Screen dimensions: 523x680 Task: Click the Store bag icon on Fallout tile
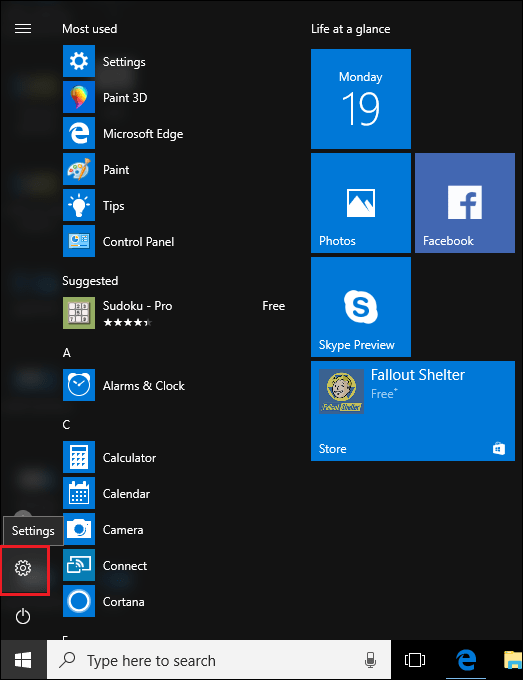pos(499,448)
